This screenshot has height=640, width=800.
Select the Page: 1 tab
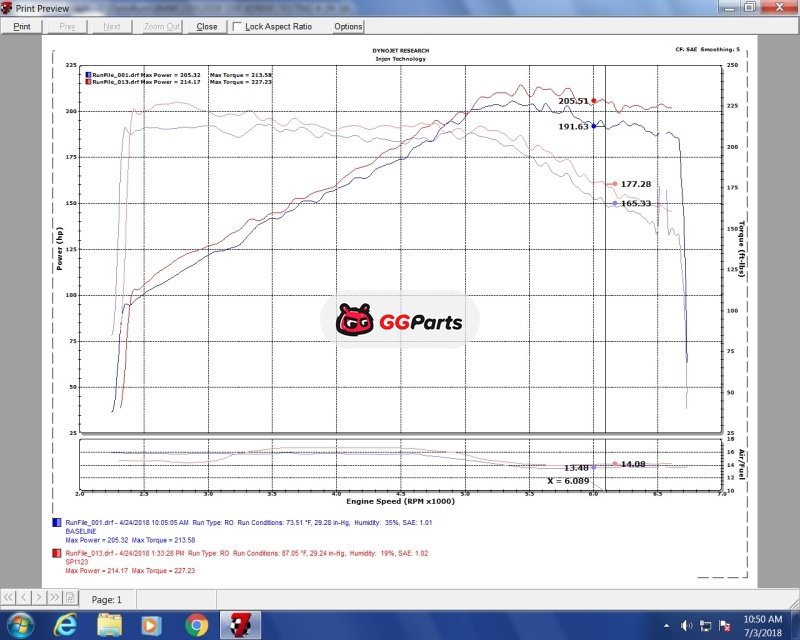106,600
